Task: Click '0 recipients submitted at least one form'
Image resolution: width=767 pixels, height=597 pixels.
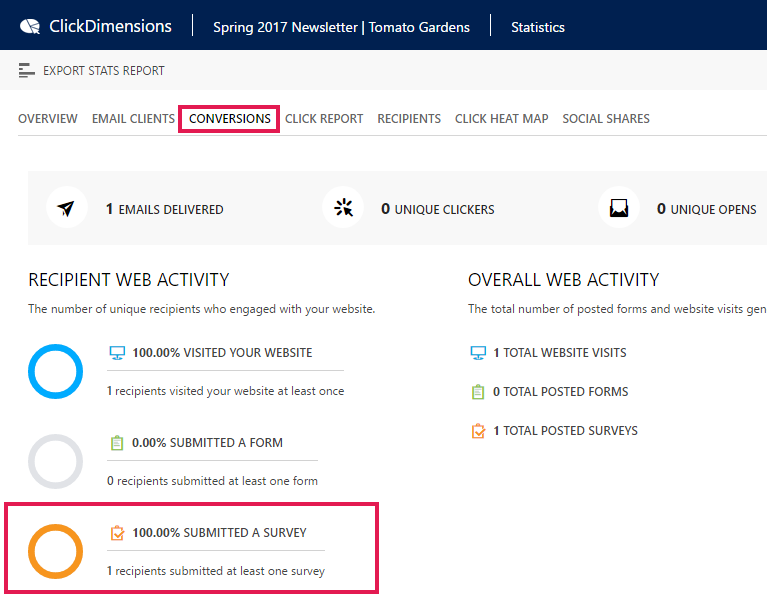Action: (x=212, y=481)
